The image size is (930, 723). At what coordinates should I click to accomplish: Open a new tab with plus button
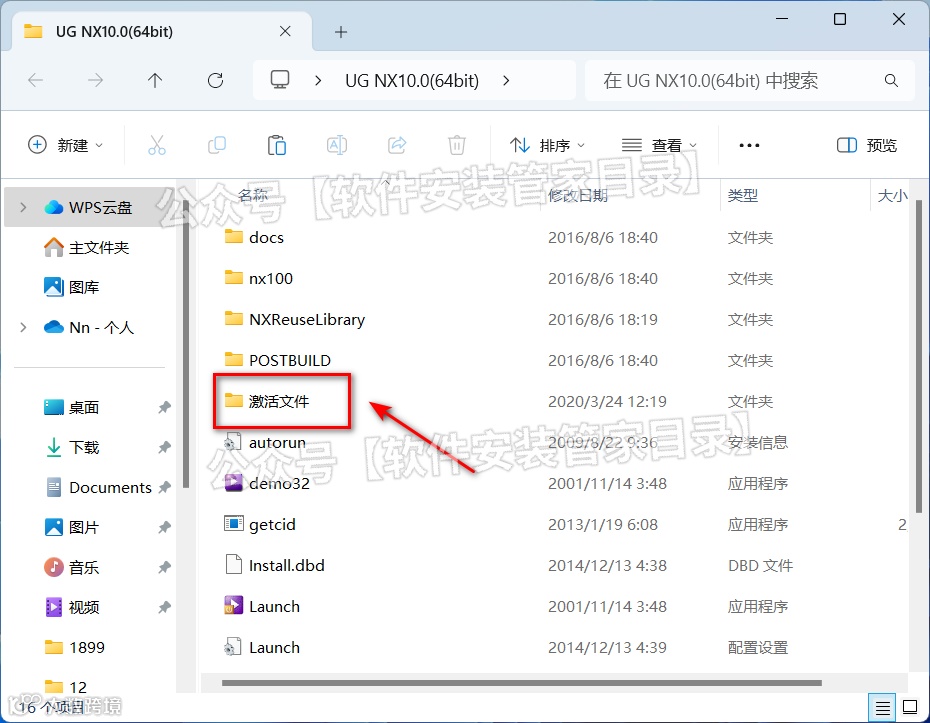pyautogui.click(x=340, y=32)
